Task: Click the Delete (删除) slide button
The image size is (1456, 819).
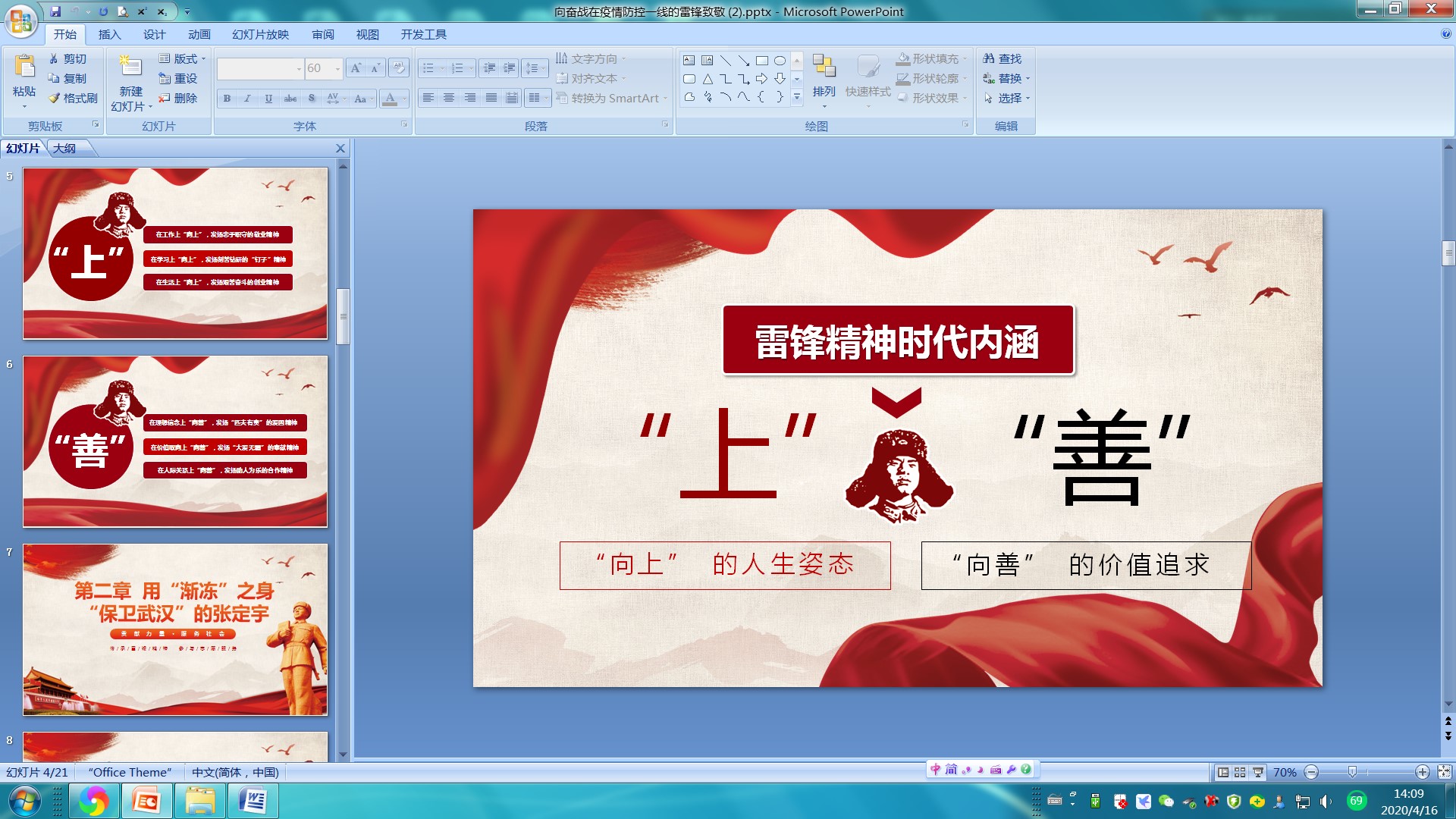Action: point(178,98)
